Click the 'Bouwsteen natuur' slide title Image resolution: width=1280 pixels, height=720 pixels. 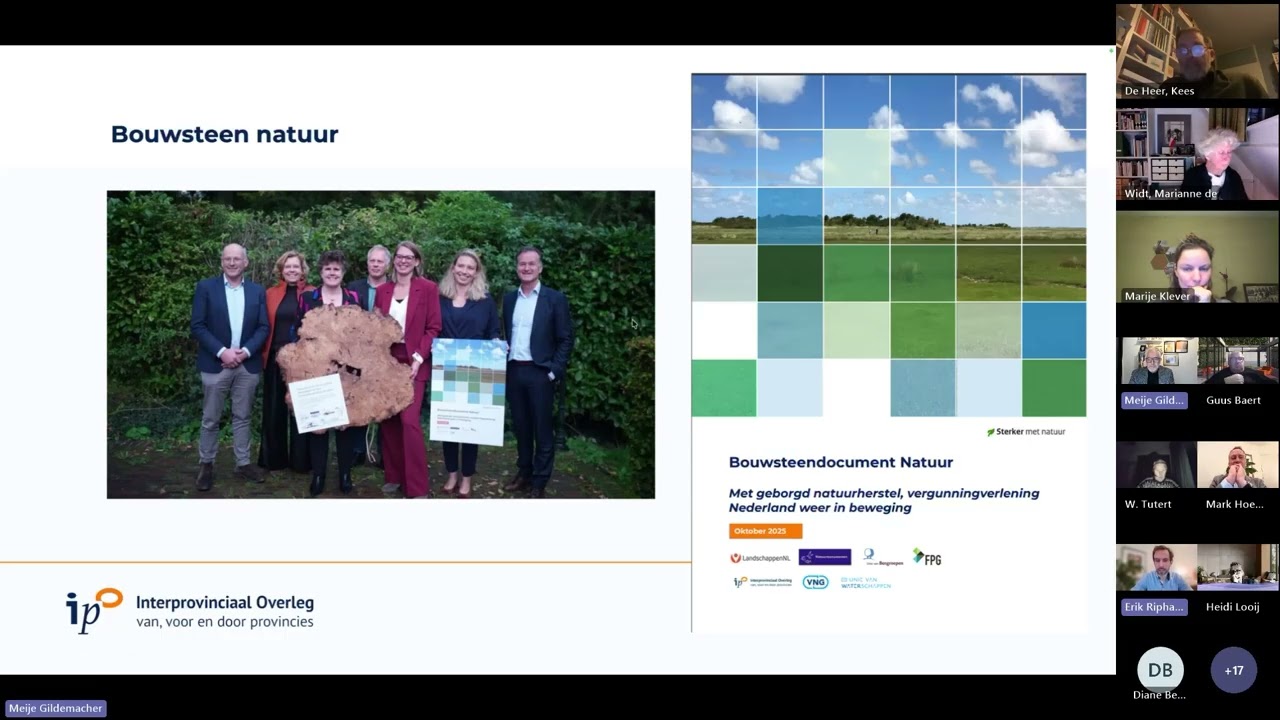(224, 134)
